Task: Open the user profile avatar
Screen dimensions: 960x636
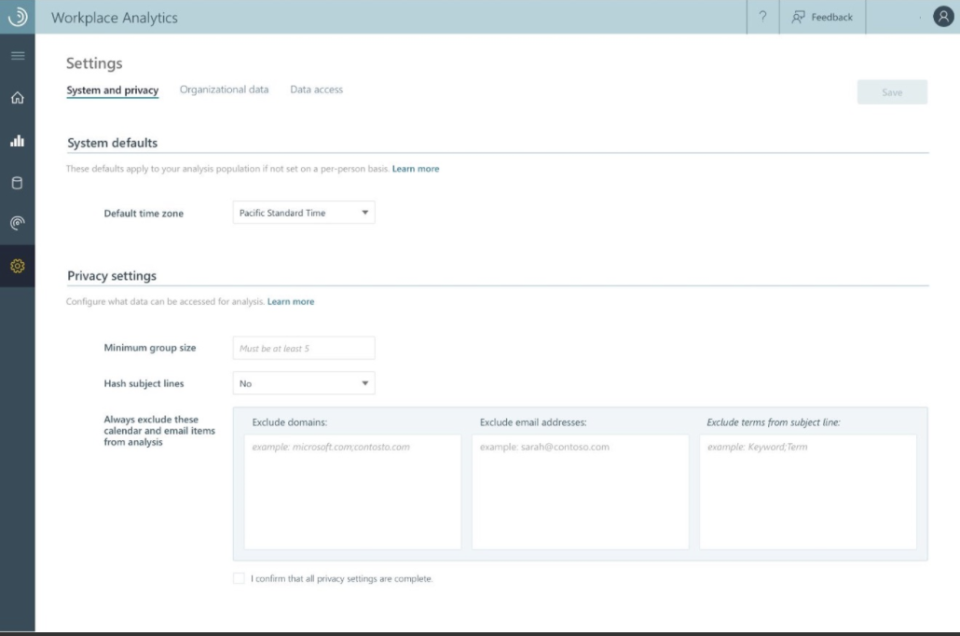Action: 941,16
